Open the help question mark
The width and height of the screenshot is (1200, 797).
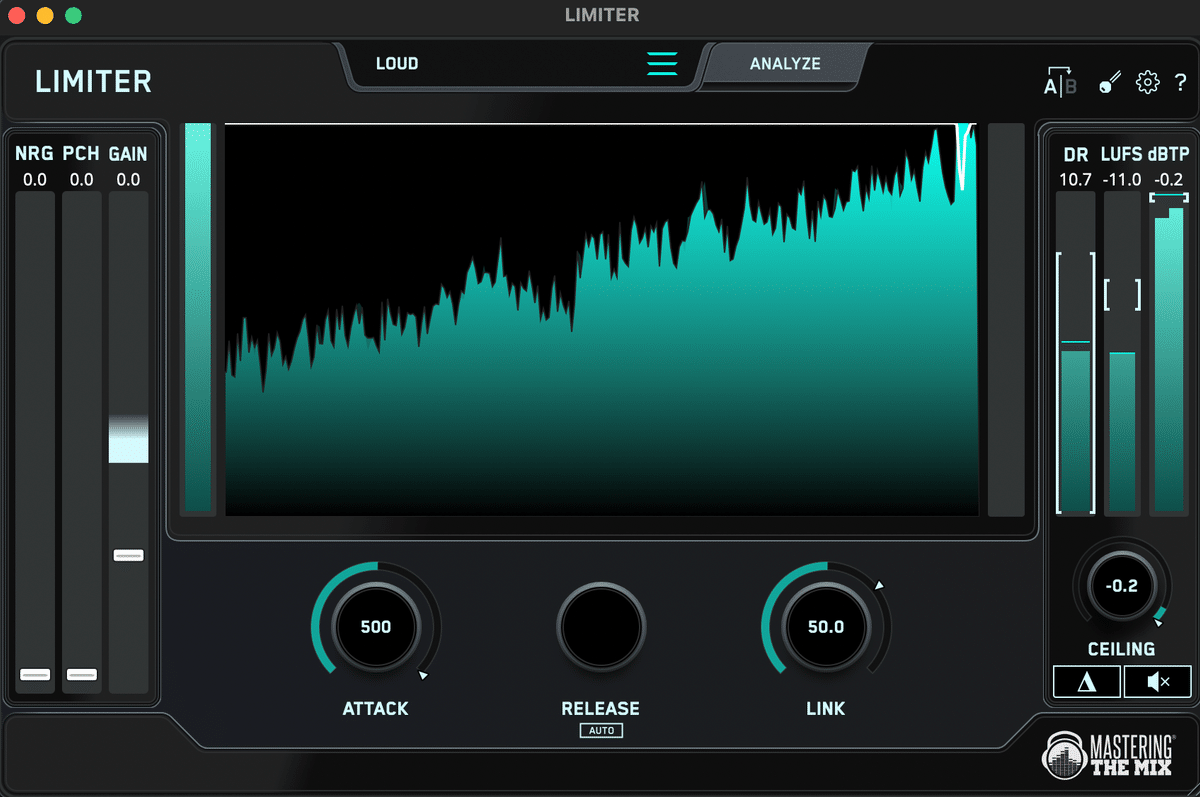point(1182,84)
